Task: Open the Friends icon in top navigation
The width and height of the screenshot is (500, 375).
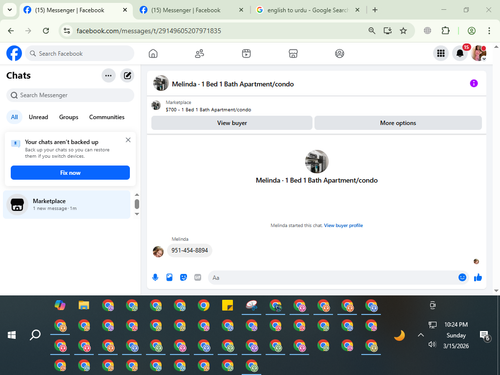Action: 199,53
